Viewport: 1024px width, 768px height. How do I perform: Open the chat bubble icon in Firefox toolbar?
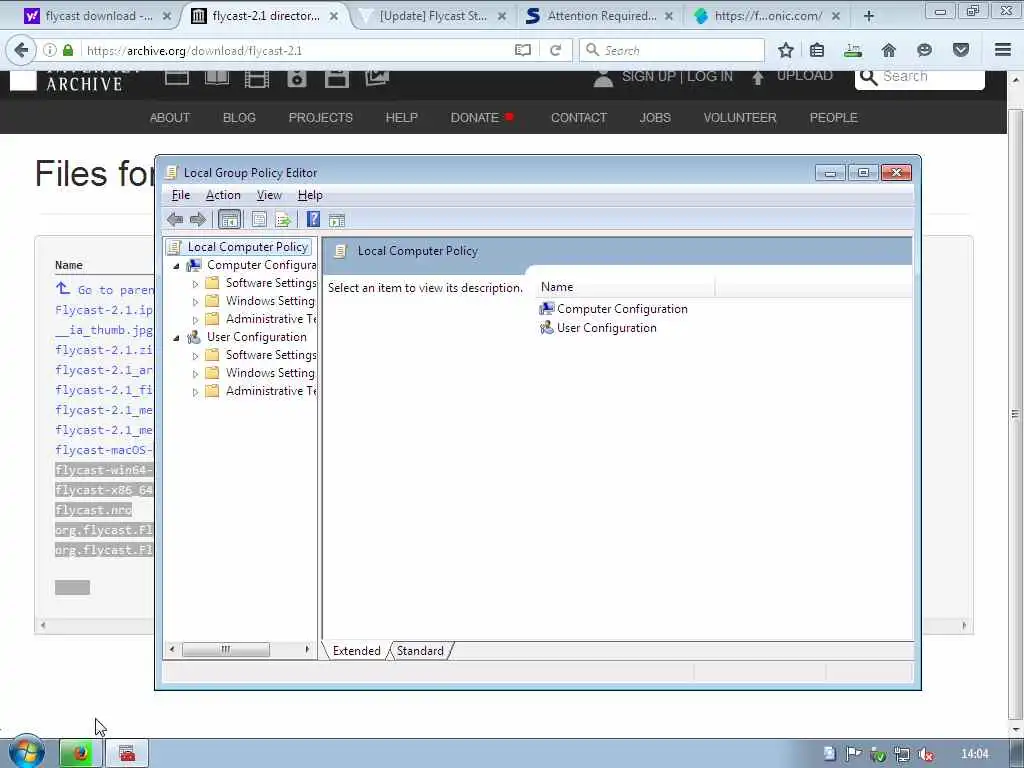[925, 50]
